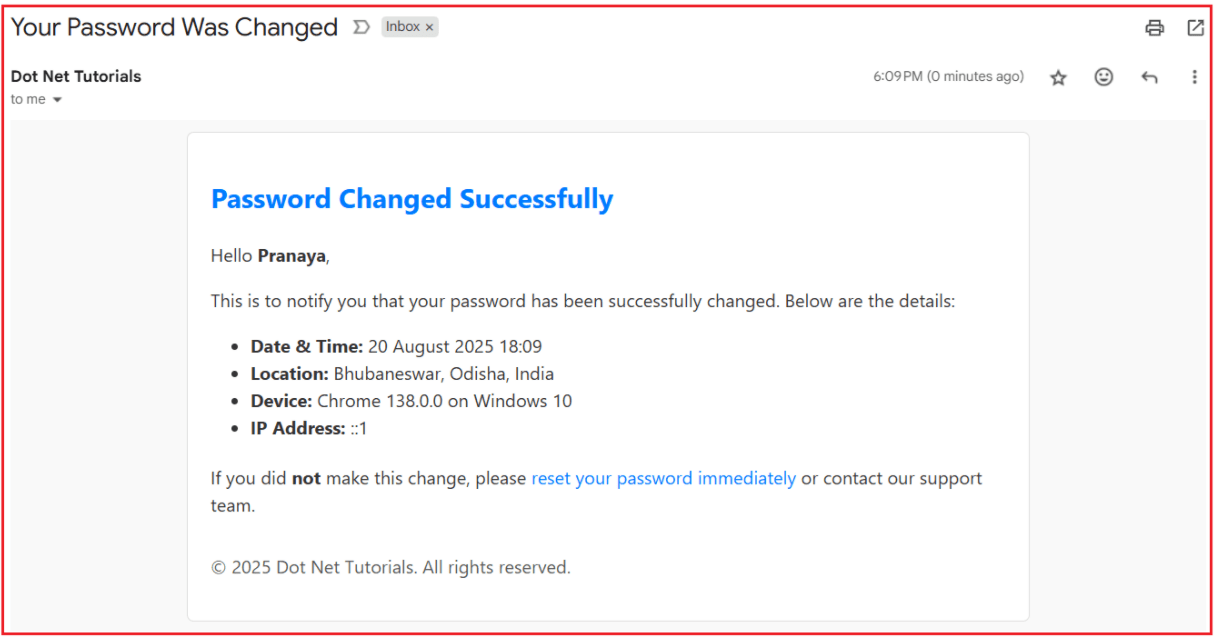Click the "Date & Time" detail line
1216x637 pixels.
point(396,347)
